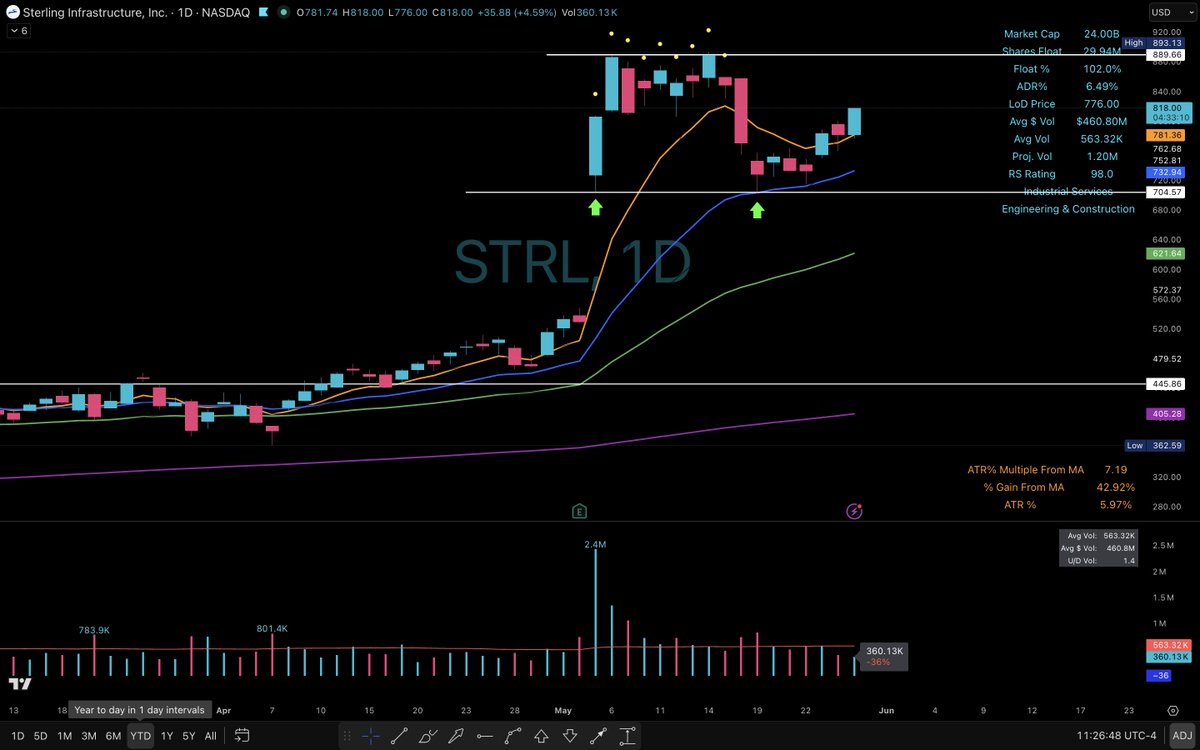Choose the price range measure tool
Screen dimensions: 1200x750
point(627,736)
